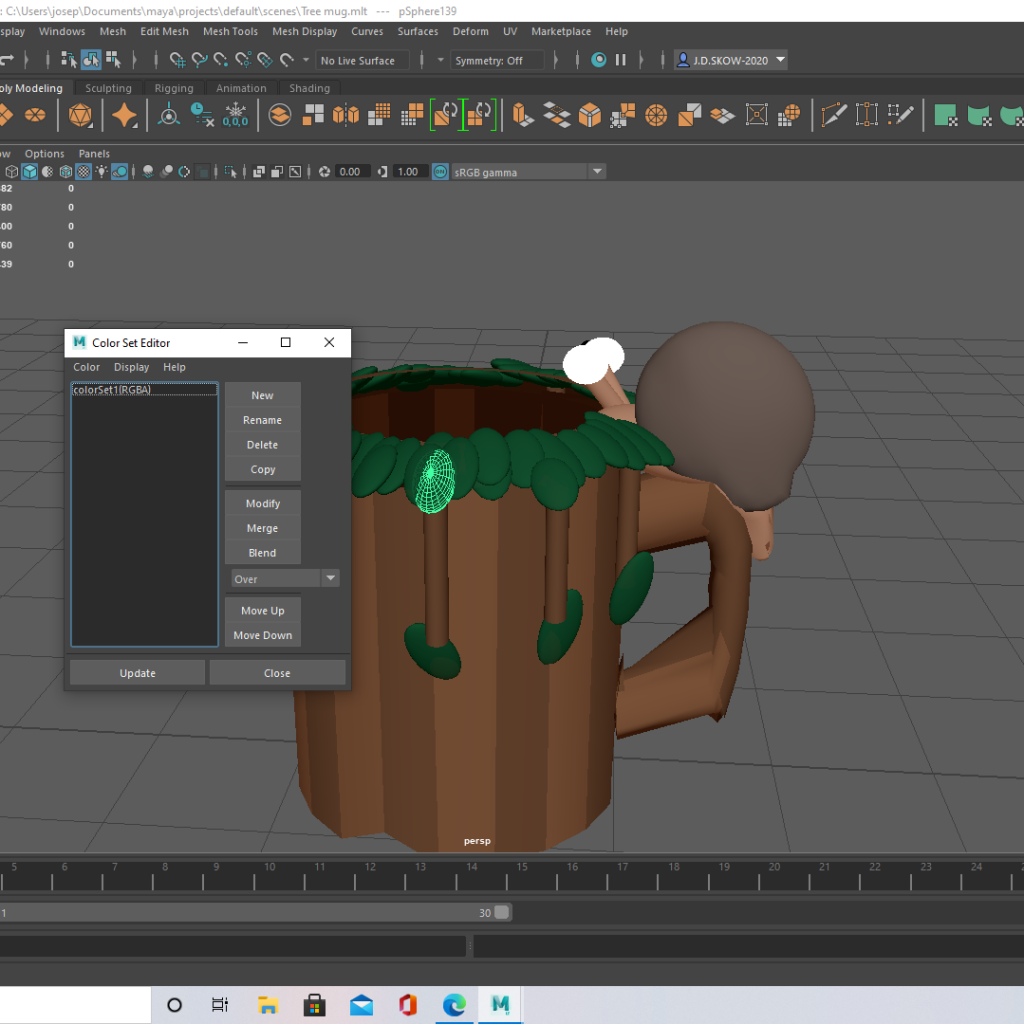Toggle the color management view transform button
The image size is (1024, 1024).
point(440,172)
